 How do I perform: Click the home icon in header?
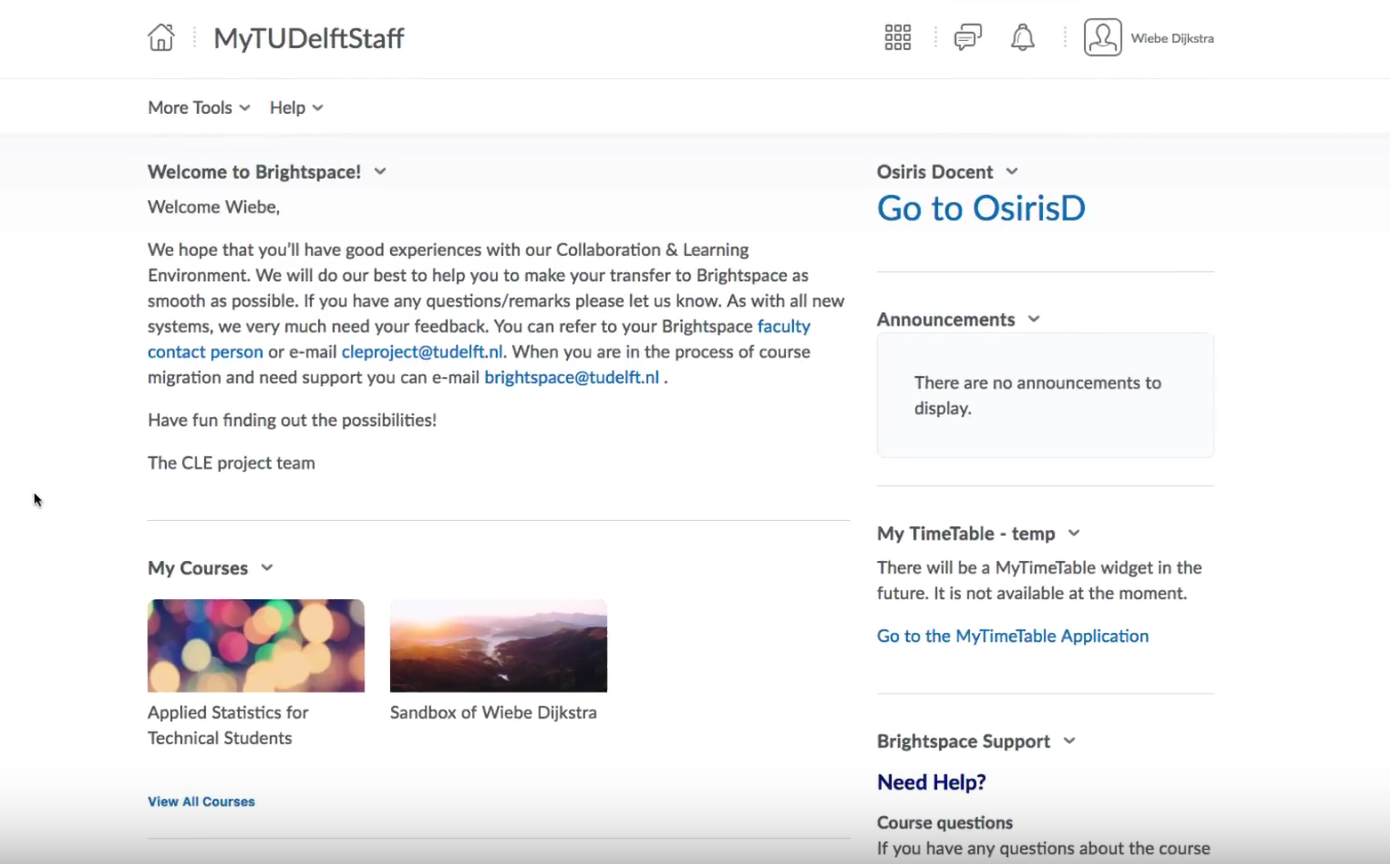coord(161,38)
